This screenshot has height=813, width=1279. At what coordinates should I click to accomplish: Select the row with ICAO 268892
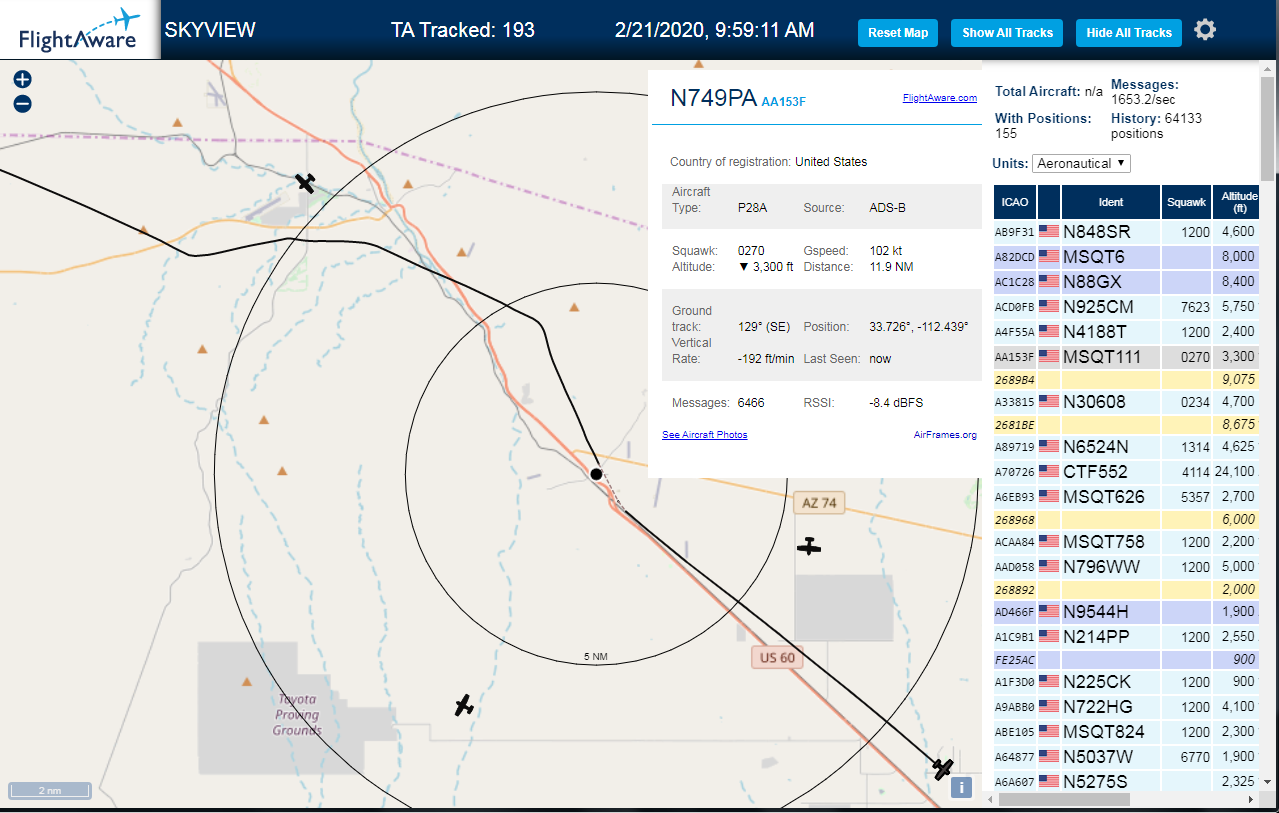[1127, 589]
